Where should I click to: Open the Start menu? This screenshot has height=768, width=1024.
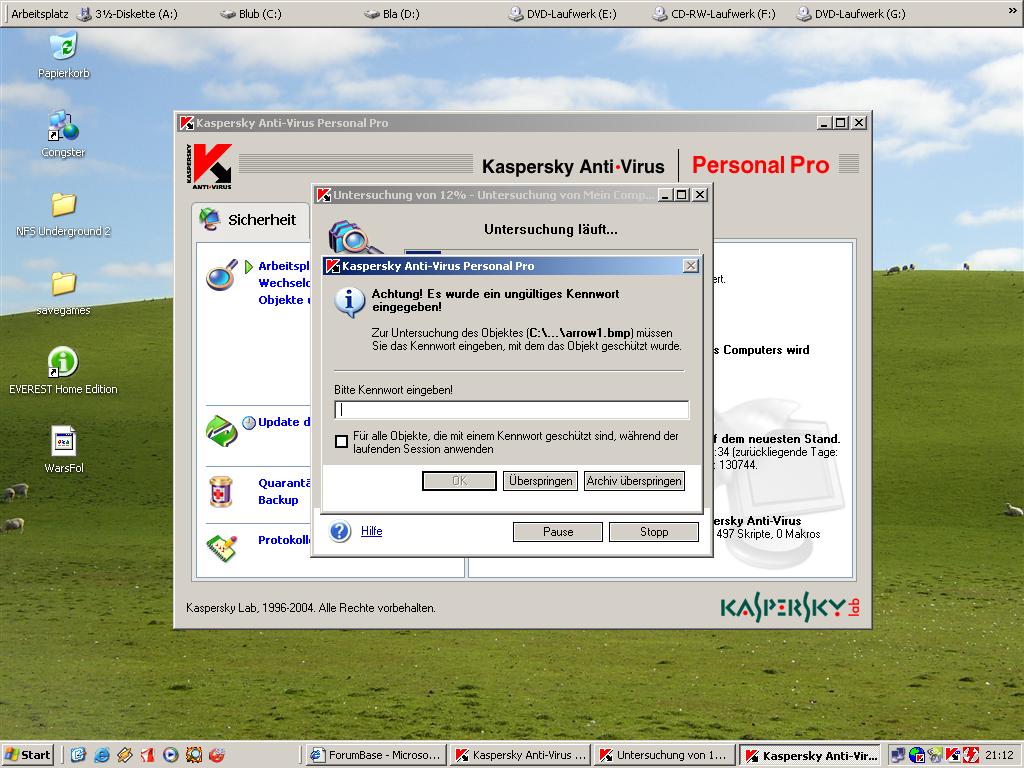click(28, 755)
